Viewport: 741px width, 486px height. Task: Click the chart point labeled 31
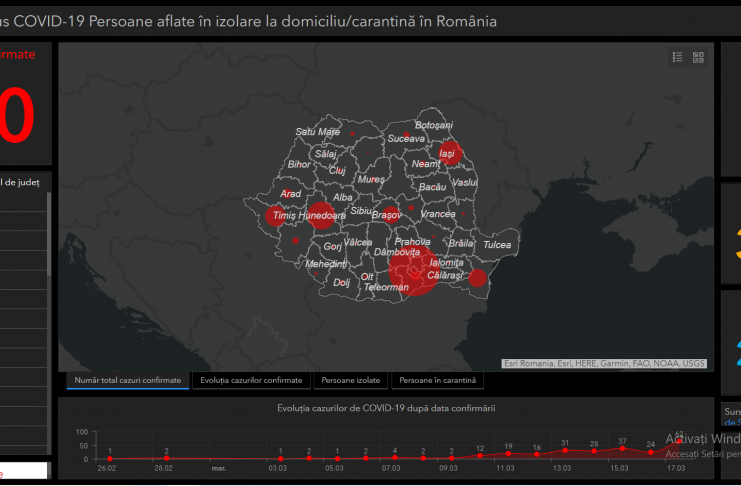565,450
